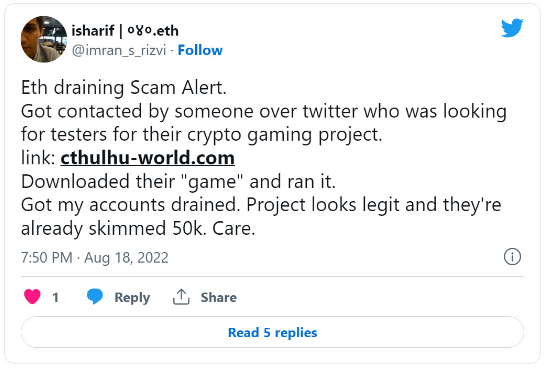Open the @imran_s_rizvi handle
Image resolution: width=545 pixels, height=370 pixels.
click(x=119, y=51)
